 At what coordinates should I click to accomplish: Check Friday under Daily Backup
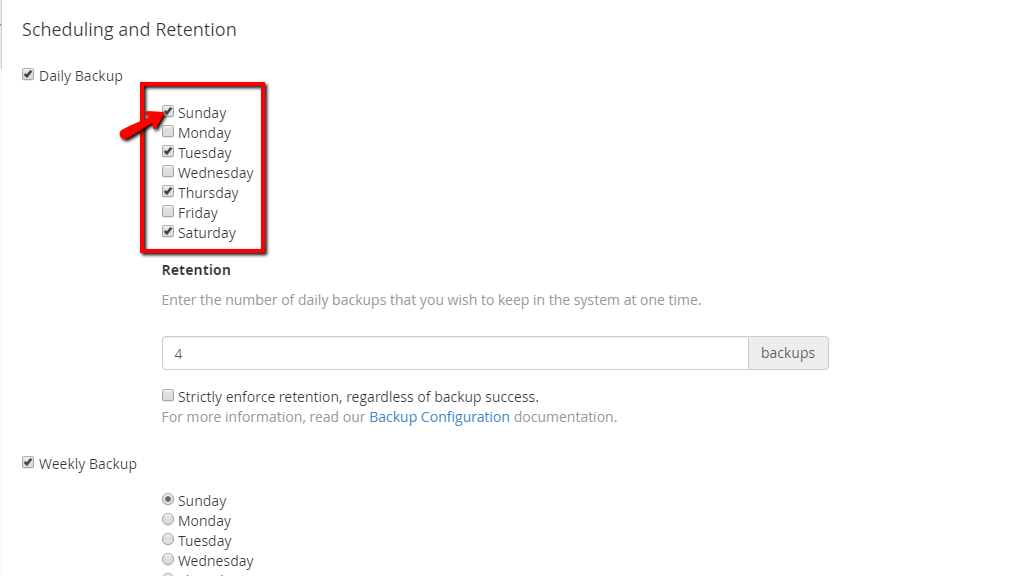[x=168, y=212]
